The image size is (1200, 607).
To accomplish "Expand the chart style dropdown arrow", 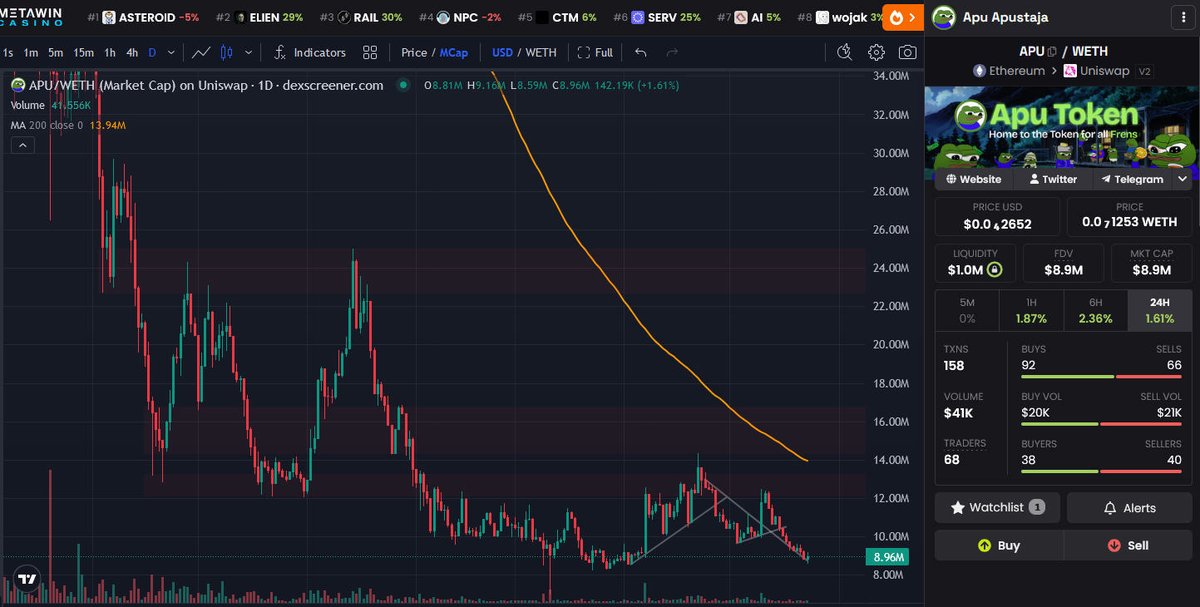I will click(x=248, y=52).
